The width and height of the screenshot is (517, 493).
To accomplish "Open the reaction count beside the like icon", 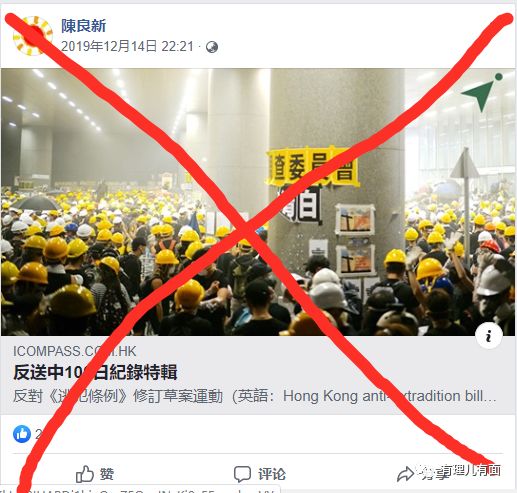I will 39,434.
